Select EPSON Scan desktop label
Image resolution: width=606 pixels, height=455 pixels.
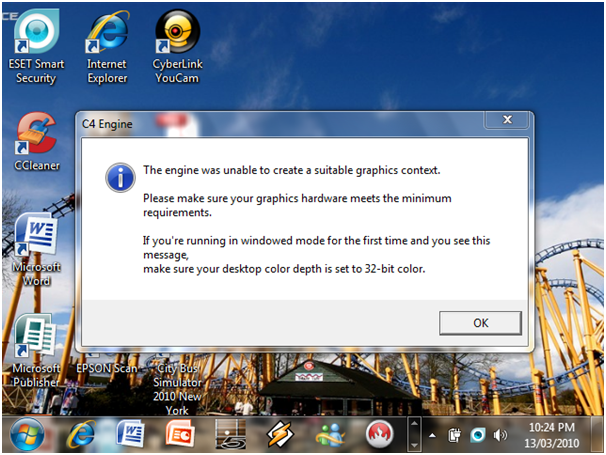[107, 368]
